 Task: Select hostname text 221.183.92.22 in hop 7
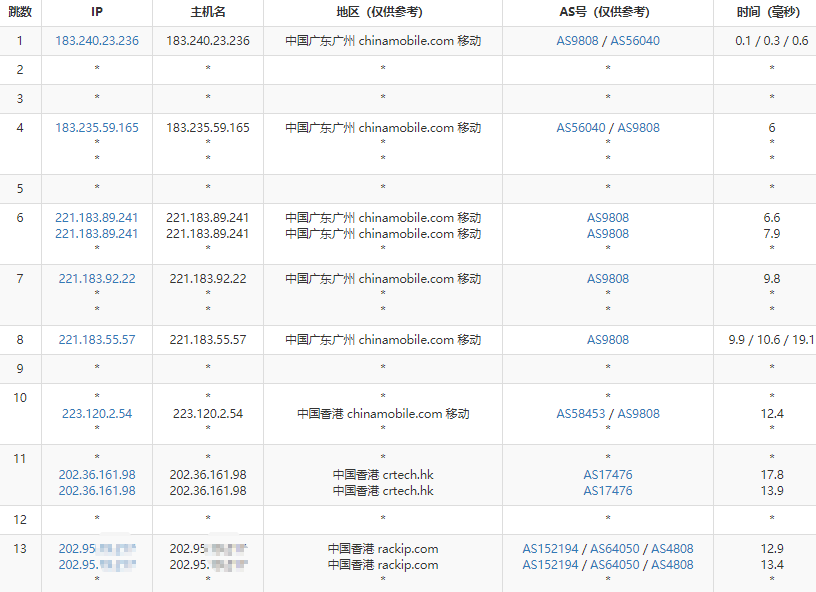coord(208,278)
